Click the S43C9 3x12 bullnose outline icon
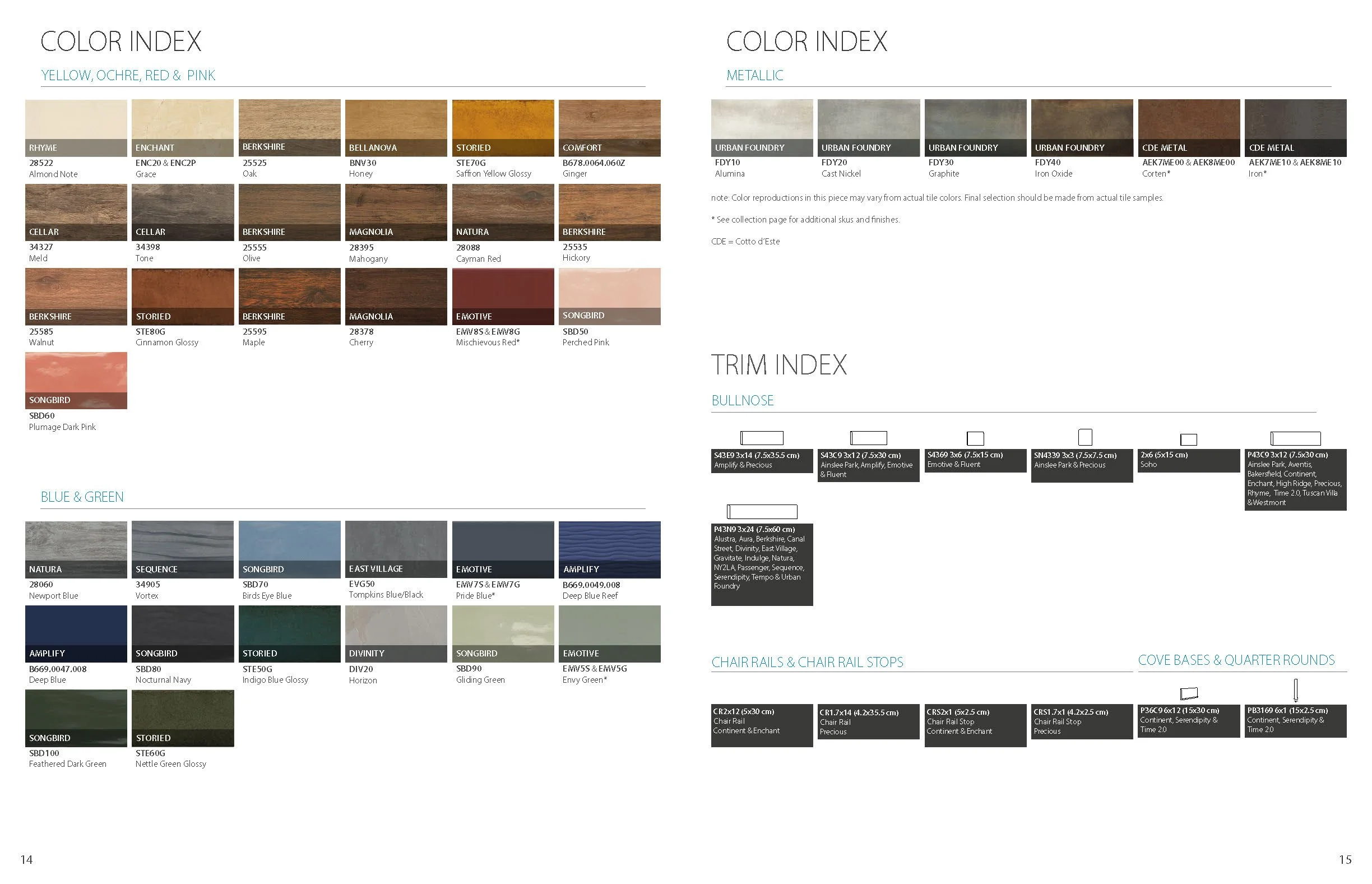 pyautogui.click(x=868, y=438)
